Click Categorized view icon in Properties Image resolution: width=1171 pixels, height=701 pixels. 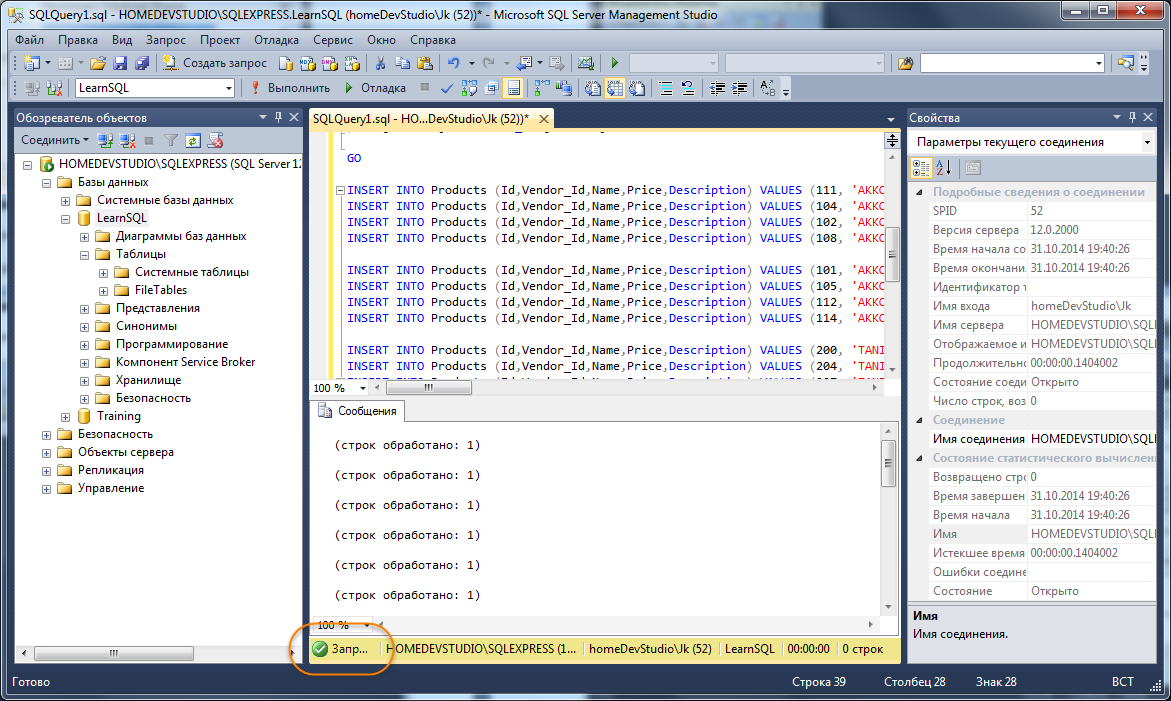(922, 168)
